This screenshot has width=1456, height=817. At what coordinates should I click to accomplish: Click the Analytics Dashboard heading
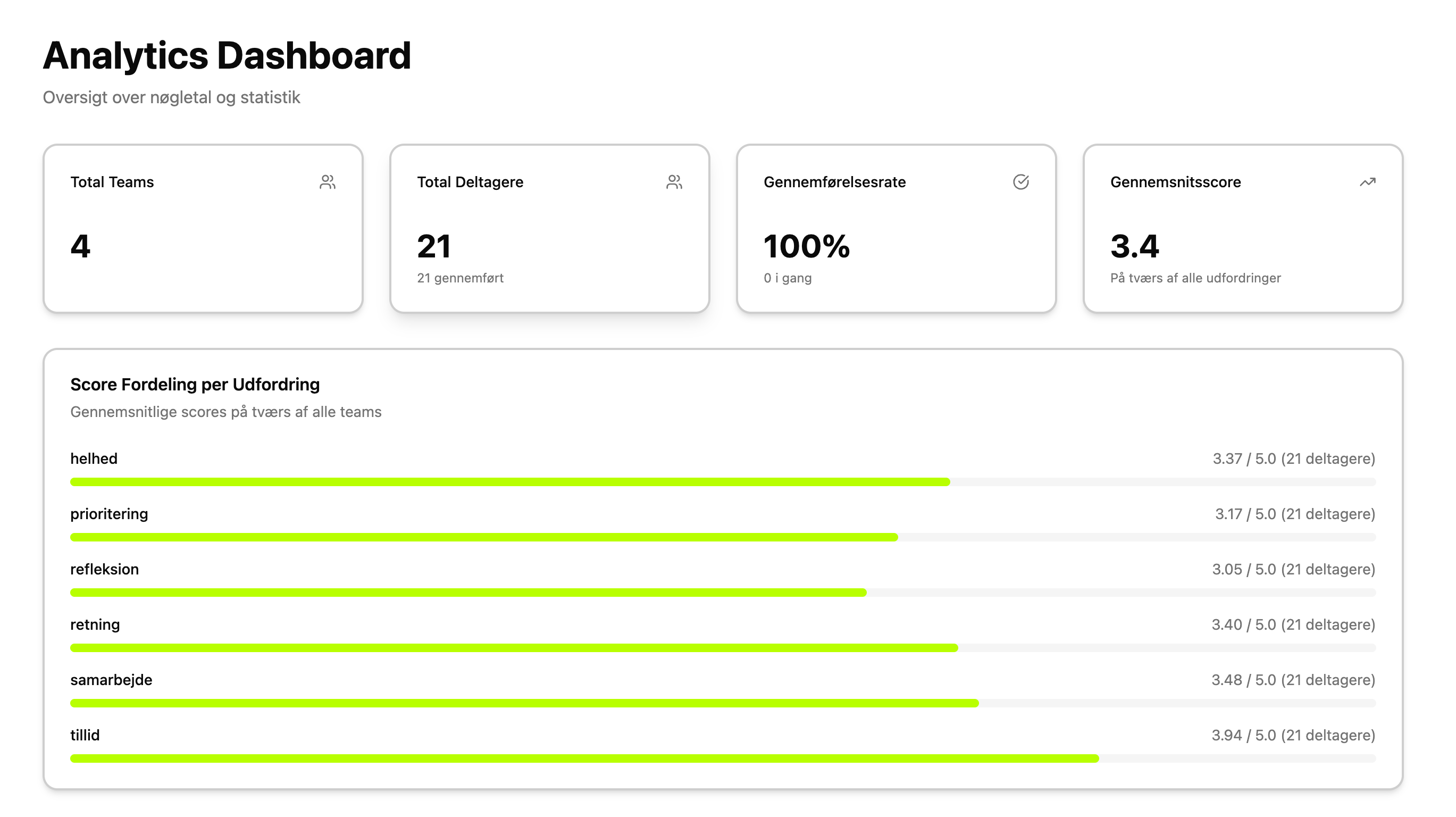pyautogui.click(x=227, y=56)
